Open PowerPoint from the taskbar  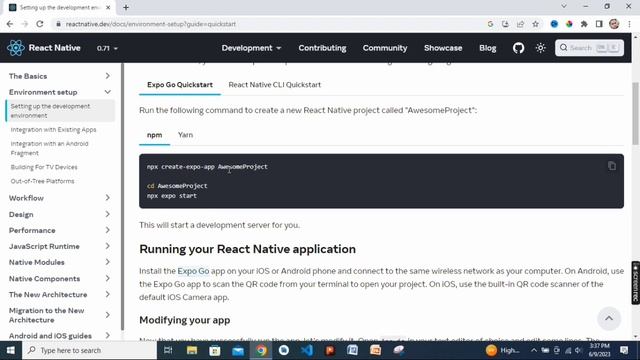coord(330,350)
